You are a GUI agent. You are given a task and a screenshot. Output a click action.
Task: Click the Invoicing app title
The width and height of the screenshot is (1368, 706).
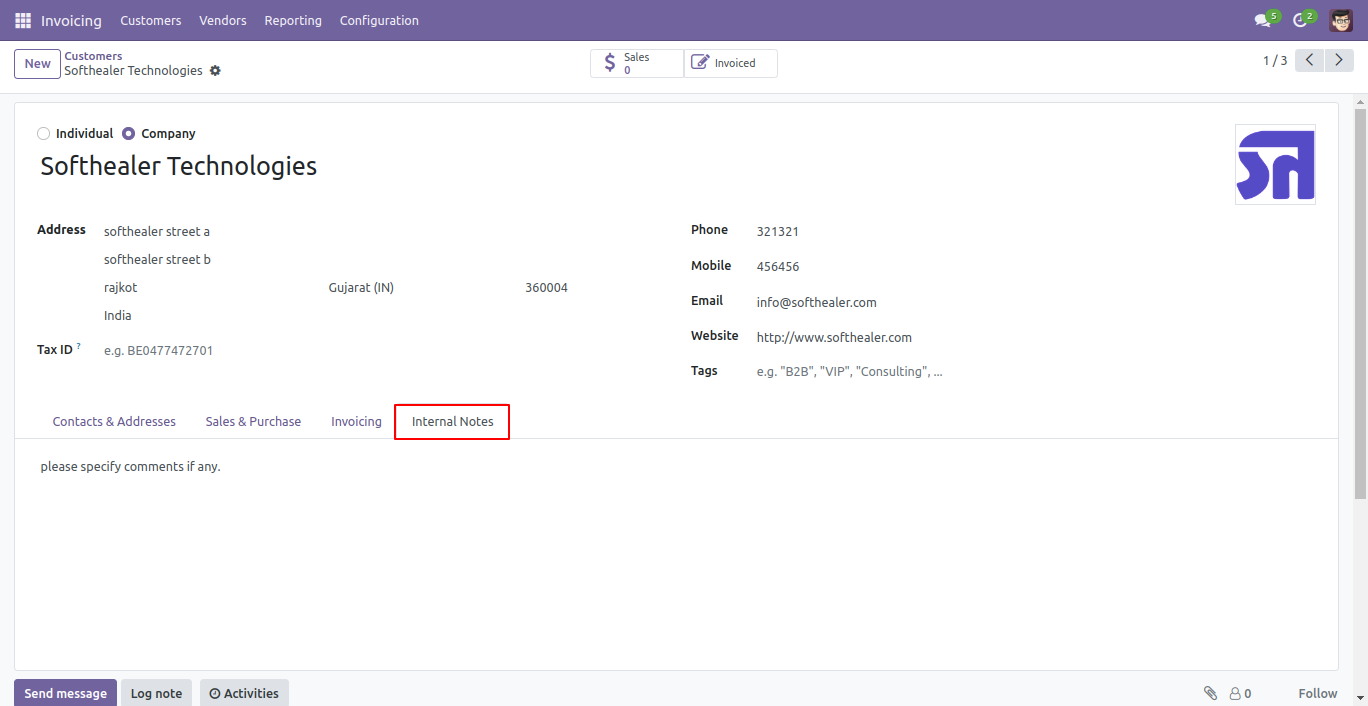pos(71,20)
